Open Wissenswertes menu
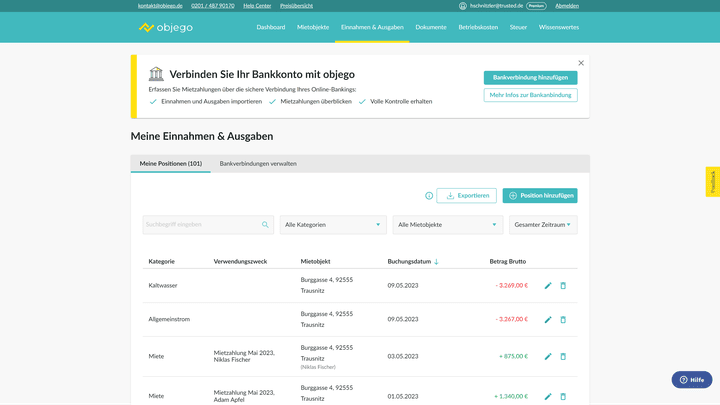 (x=559, y=27)
